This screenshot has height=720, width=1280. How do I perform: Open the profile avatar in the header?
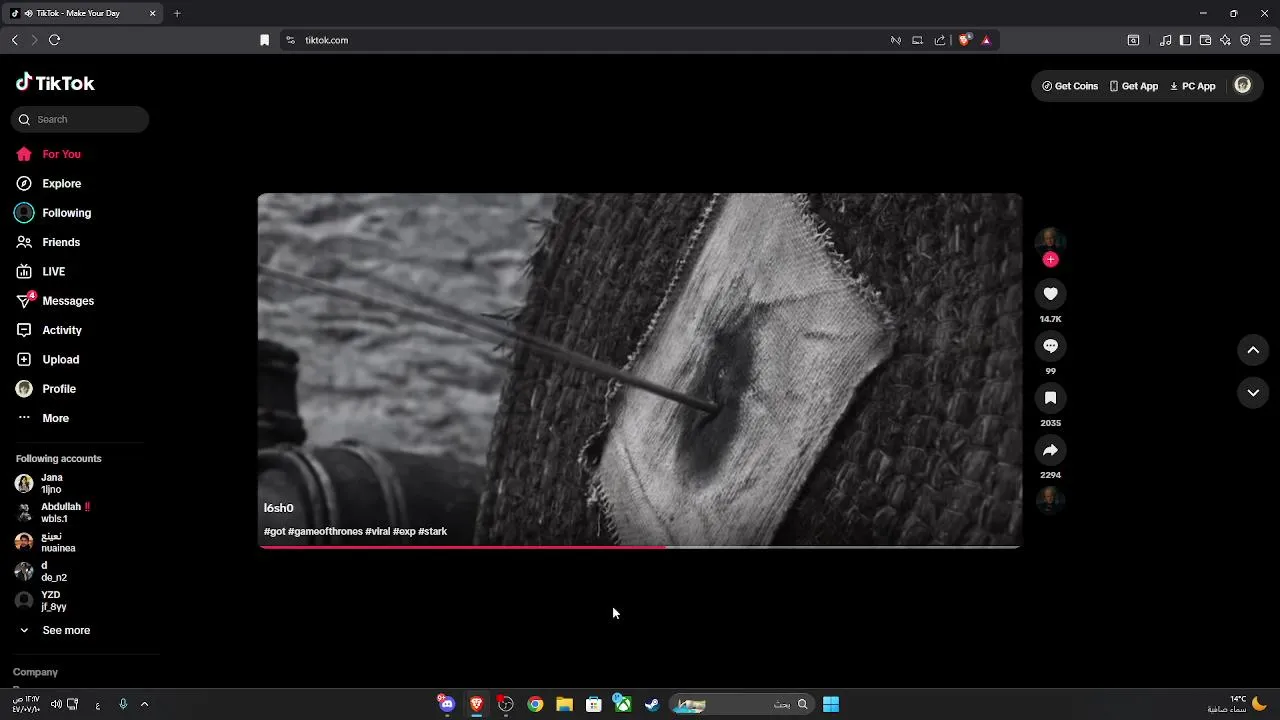click(1243, 85)
